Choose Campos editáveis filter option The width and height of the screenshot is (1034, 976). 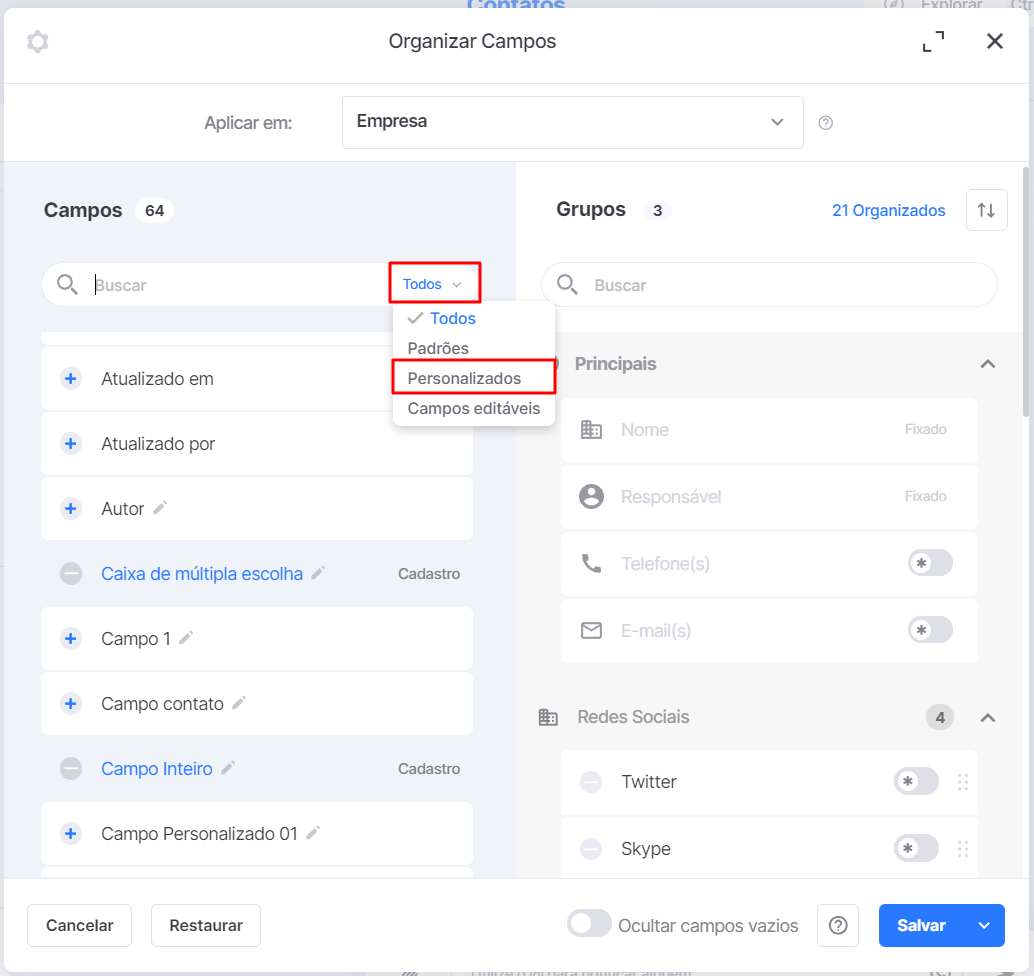(x=473, y=409)
